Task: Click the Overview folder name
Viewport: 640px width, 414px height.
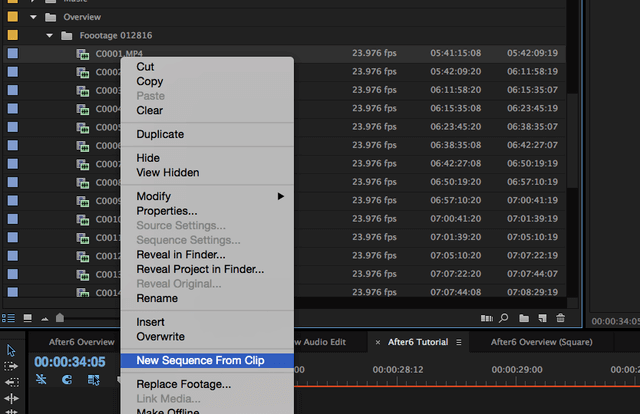Action: (82, 17)
